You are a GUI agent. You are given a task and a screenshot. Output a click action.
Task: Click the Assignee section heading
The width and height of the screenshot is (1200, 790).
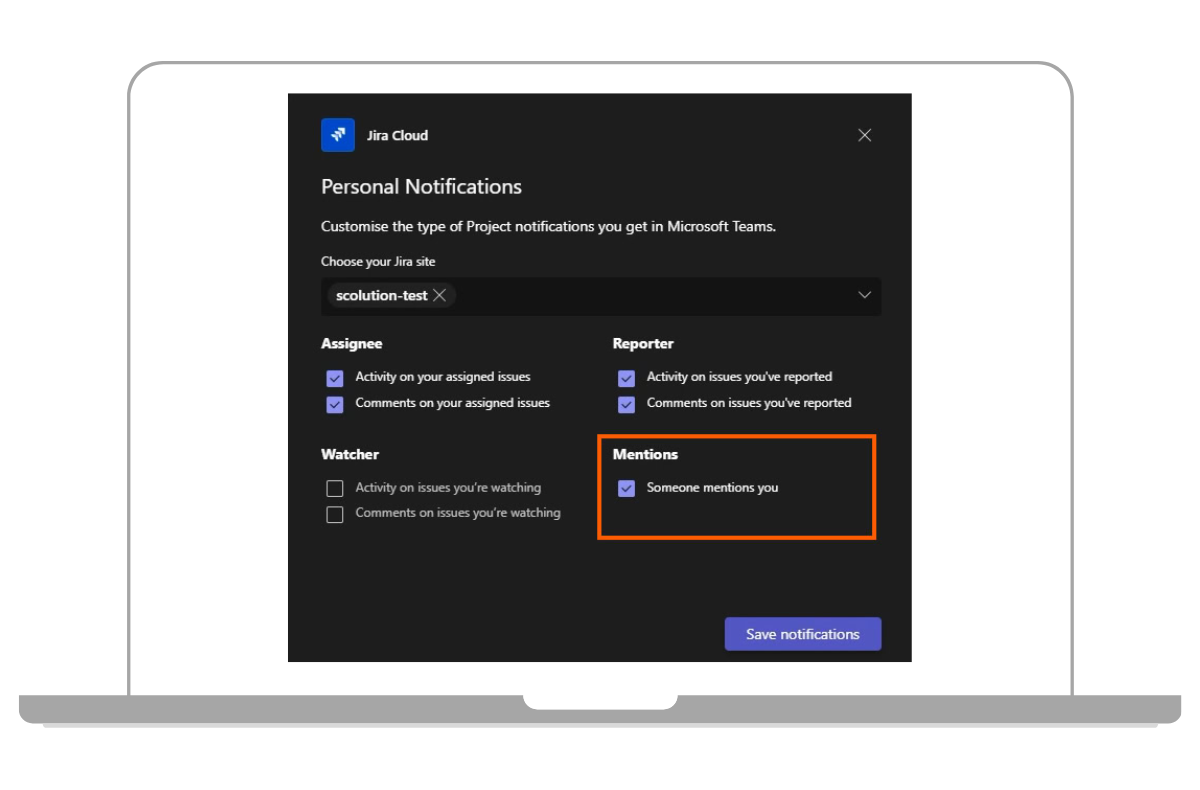(x=351, y=343)
